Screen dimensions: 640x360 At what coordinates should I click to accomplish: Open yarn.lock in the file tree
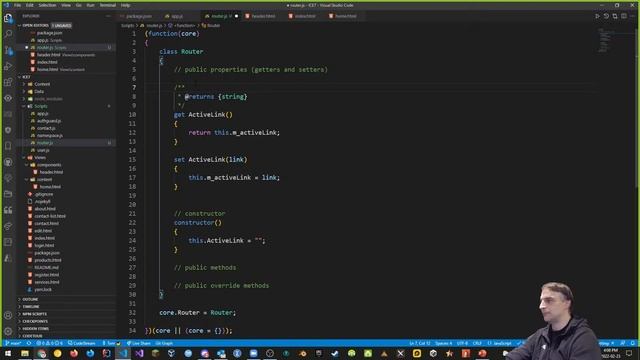tap(43, 290)
